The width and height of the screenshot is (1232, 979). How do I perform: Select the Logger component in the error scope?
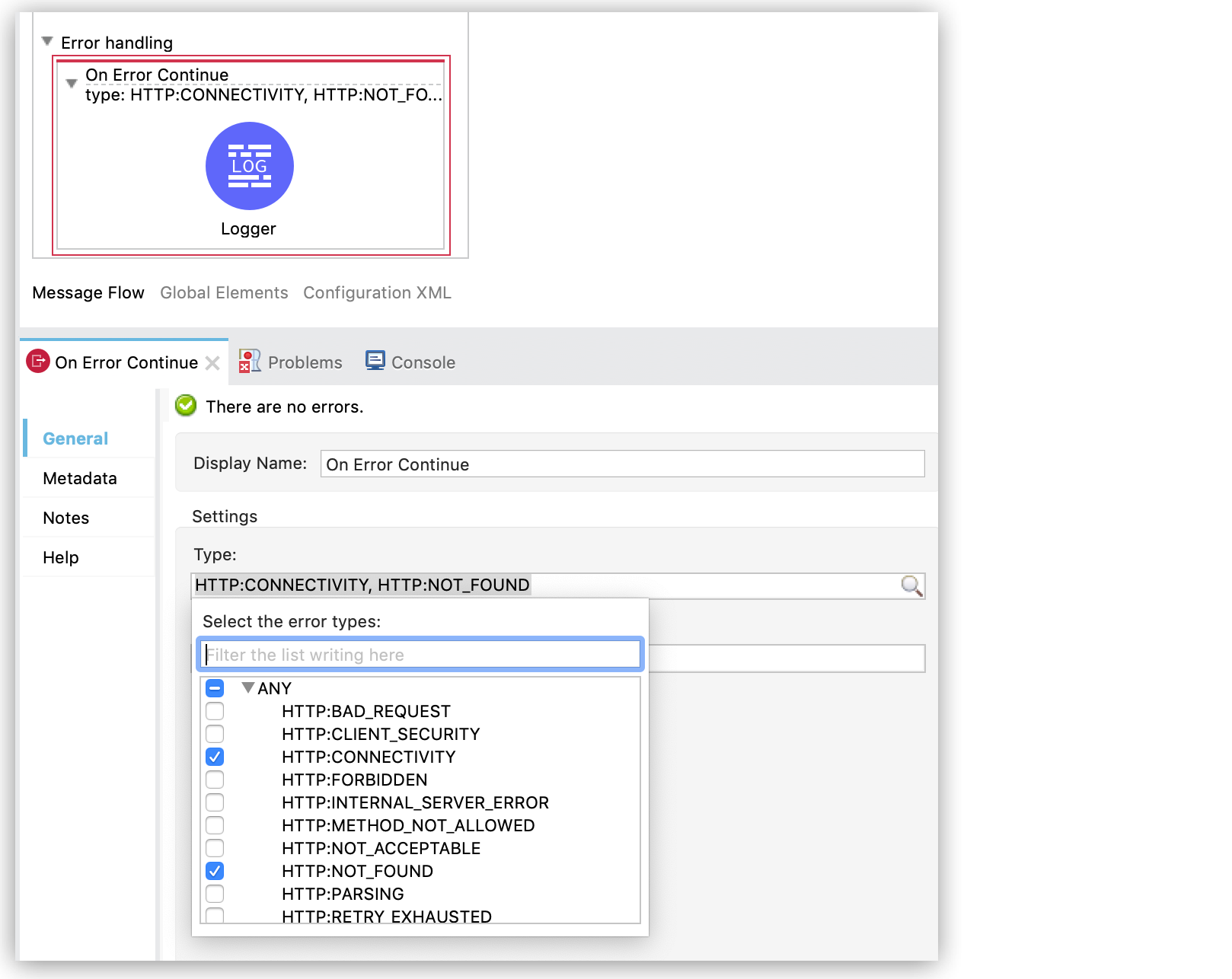coord(249,166)
